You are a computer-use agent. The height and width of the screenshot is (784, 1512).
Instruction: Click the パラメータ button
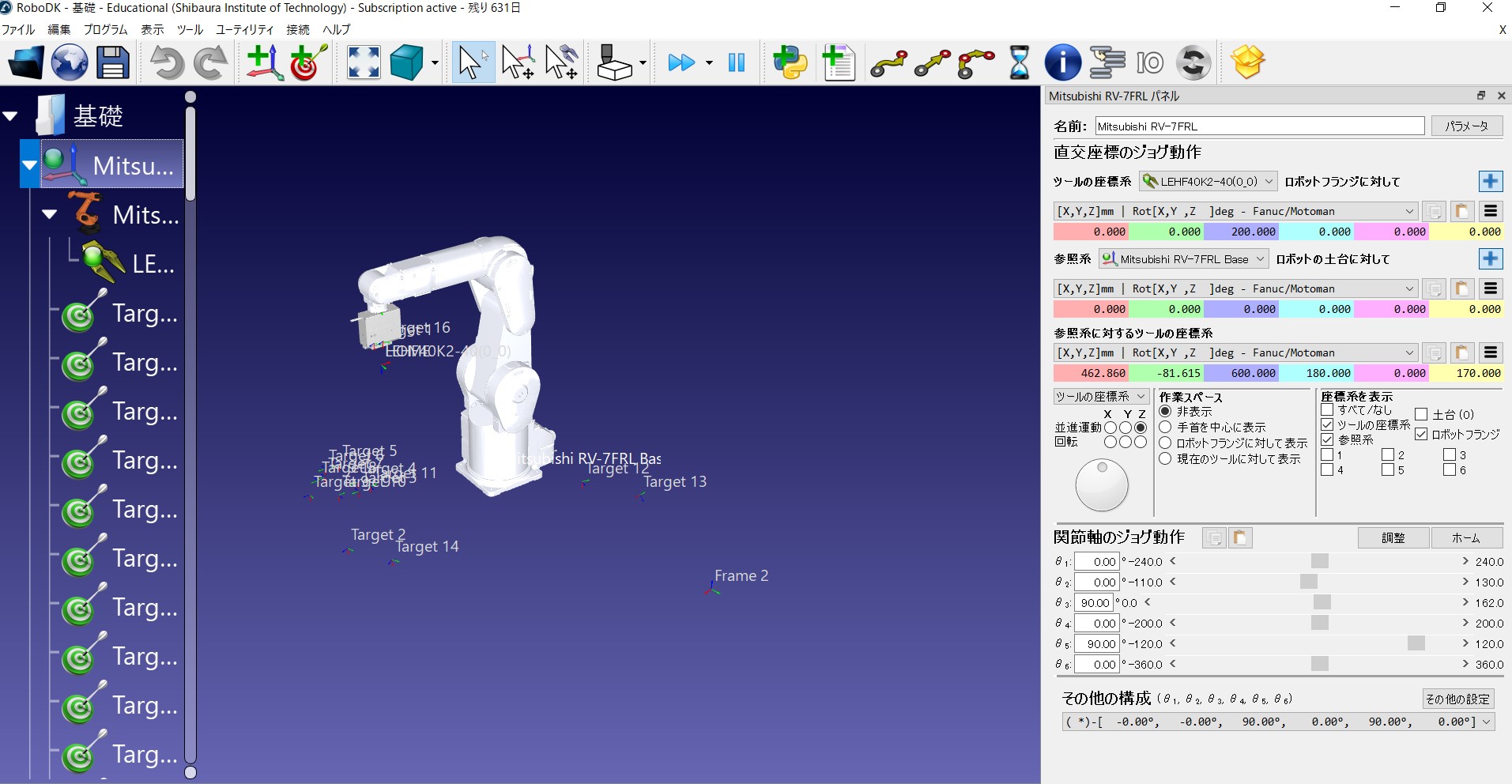(1466, 126)
